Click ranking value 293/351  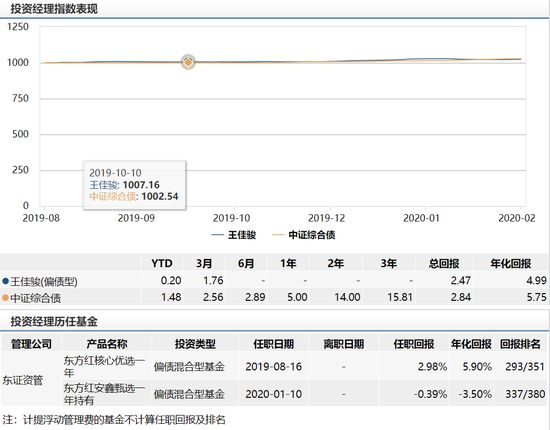point(525,367)
